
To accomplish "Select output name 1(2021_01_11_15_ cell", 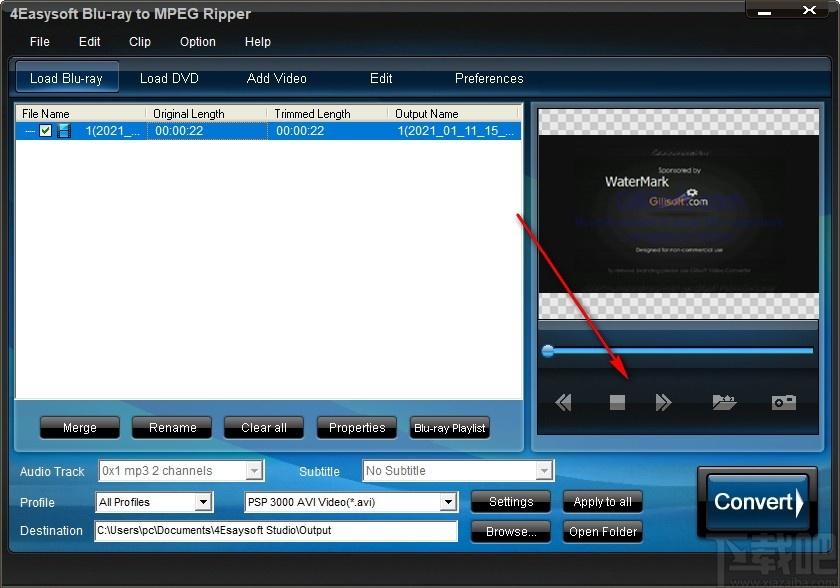I will (456, 131).
